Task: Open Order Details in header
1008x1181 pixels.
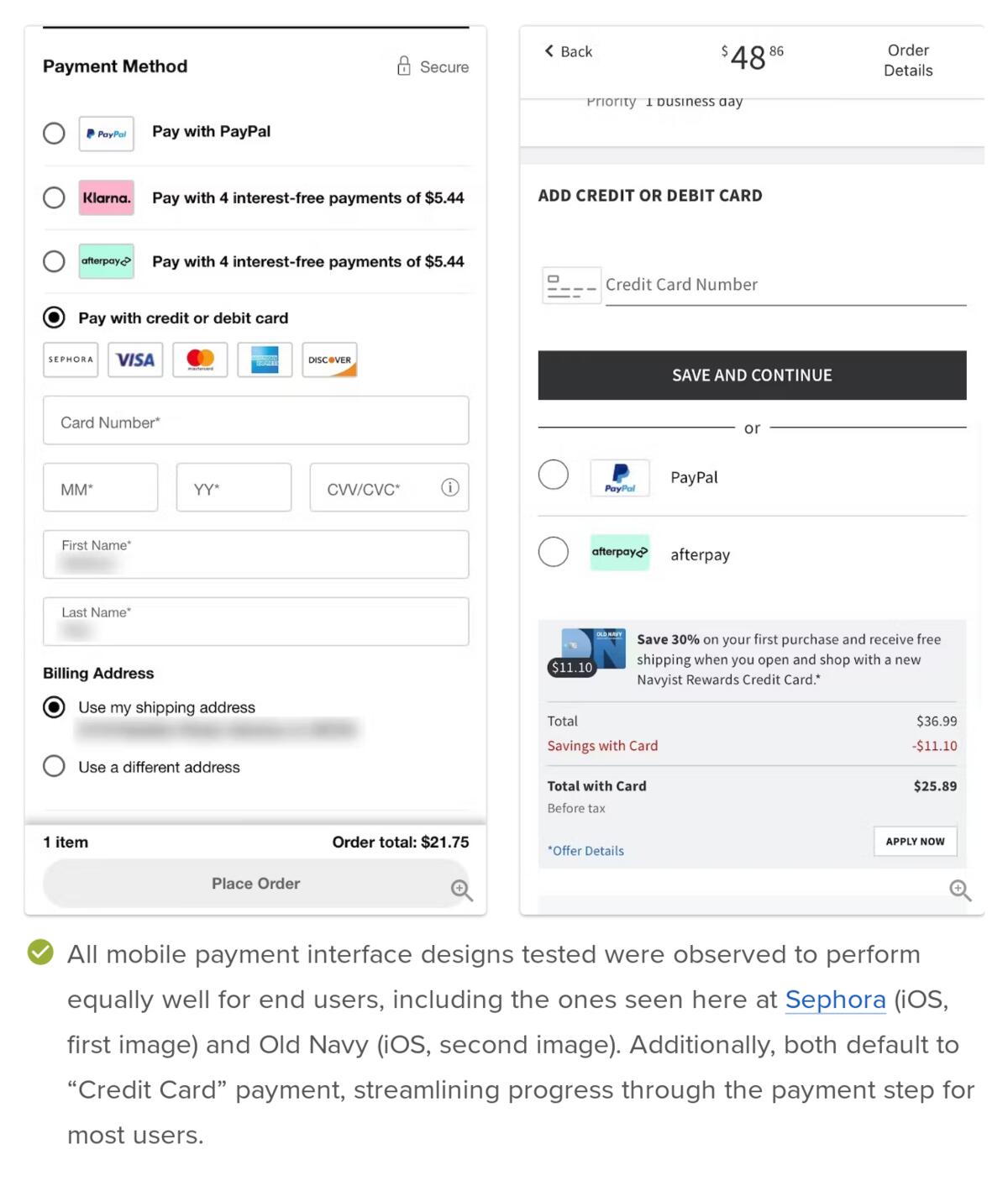Action: coord(908,60)
